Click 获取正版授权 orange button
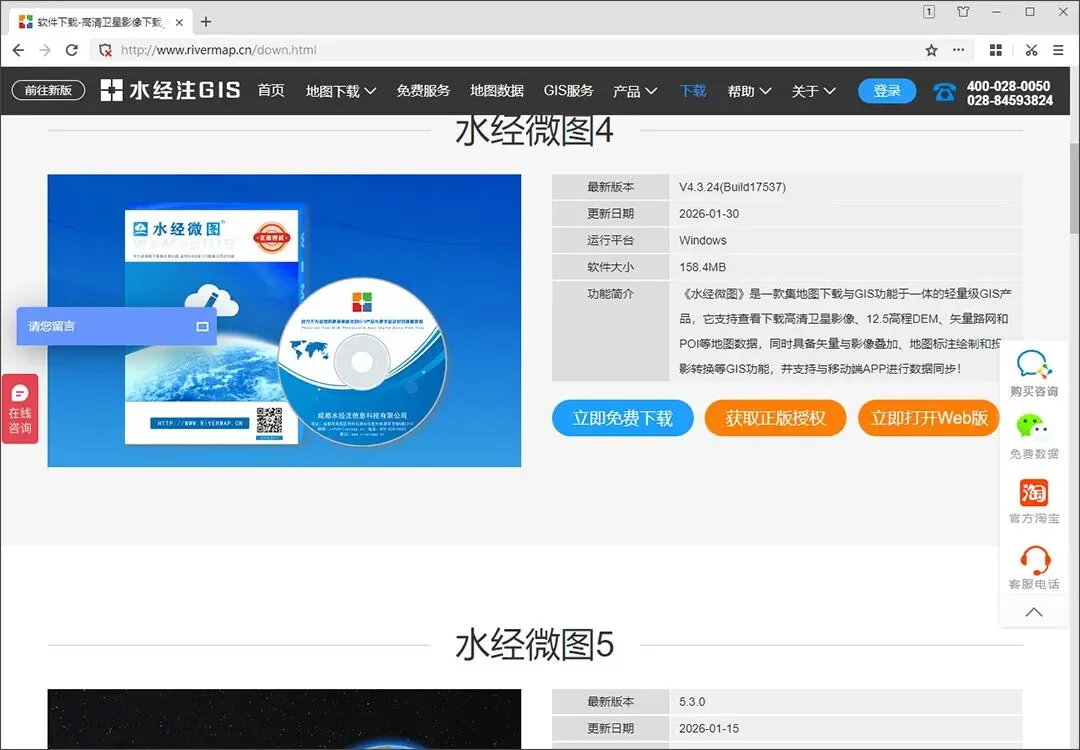 coord(775,418)
